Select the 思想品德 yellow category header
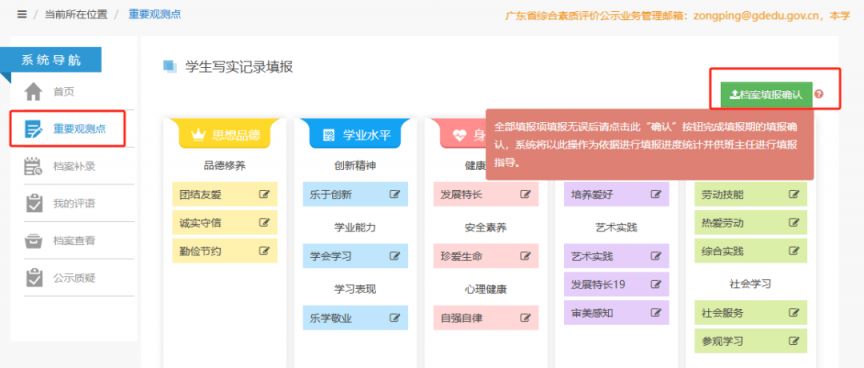864x368 pixels. coord(225,134)
